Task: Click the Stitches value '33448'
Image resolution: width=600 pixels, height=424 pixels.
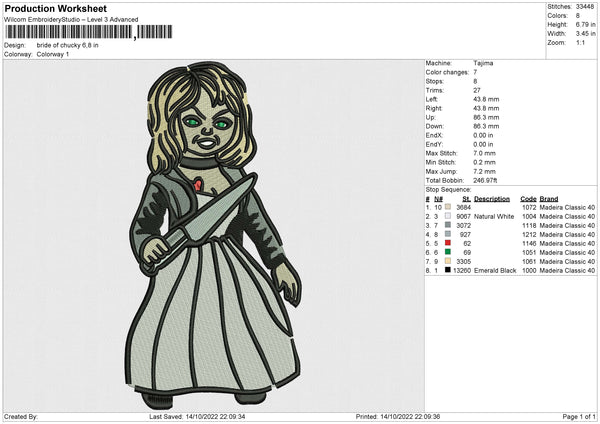Action: pyautogui.click(x=585, y=7)
